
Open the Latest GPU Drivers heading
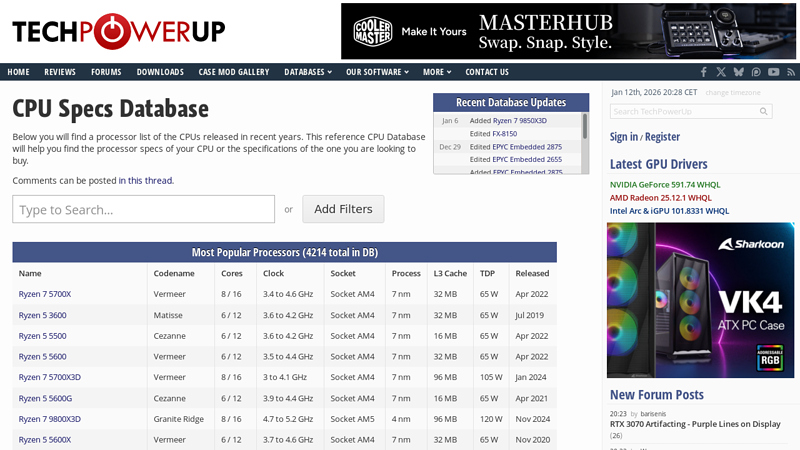pos(659,164)
